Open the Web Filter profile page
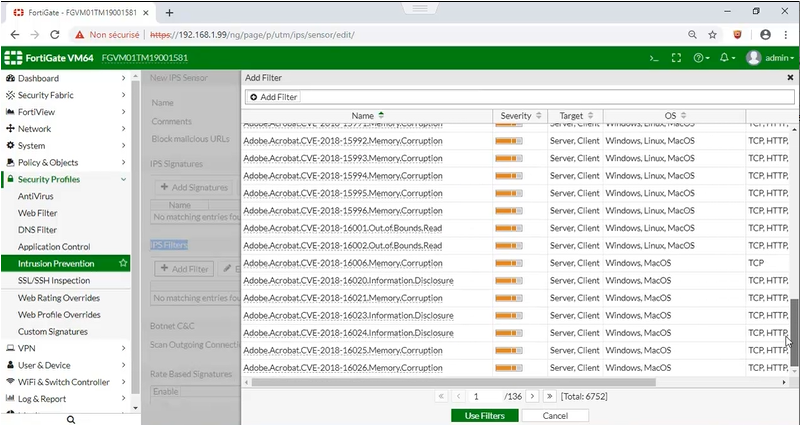Image resolution: width=801 pixels, height=426 pixels. [37, 213]
